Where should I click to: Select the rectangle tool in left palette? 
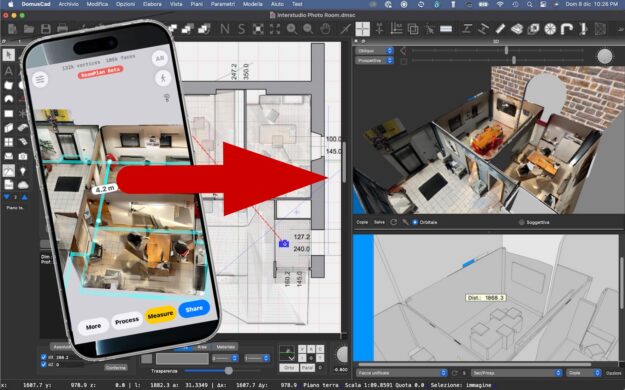[x=8, y=114]
